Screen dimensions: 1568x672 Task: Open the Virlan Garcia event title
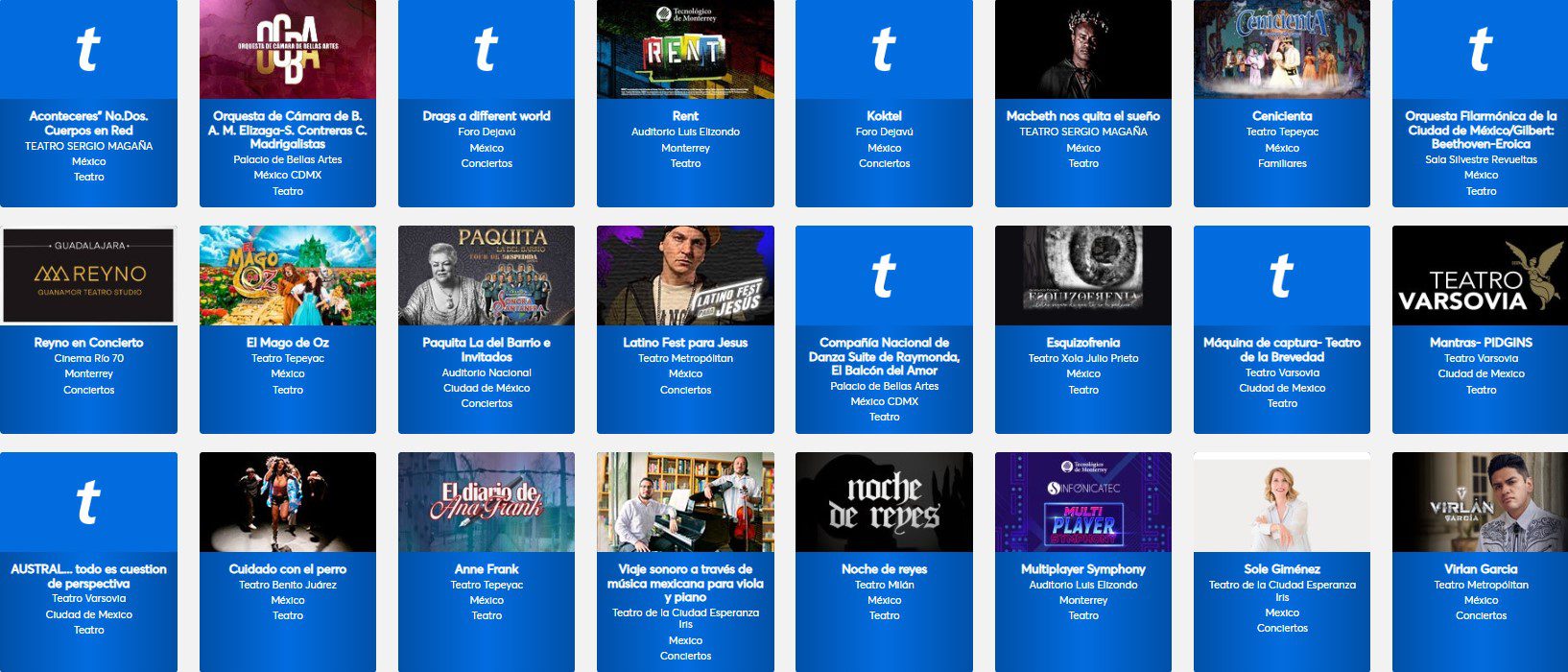(x=1481, y=569)
